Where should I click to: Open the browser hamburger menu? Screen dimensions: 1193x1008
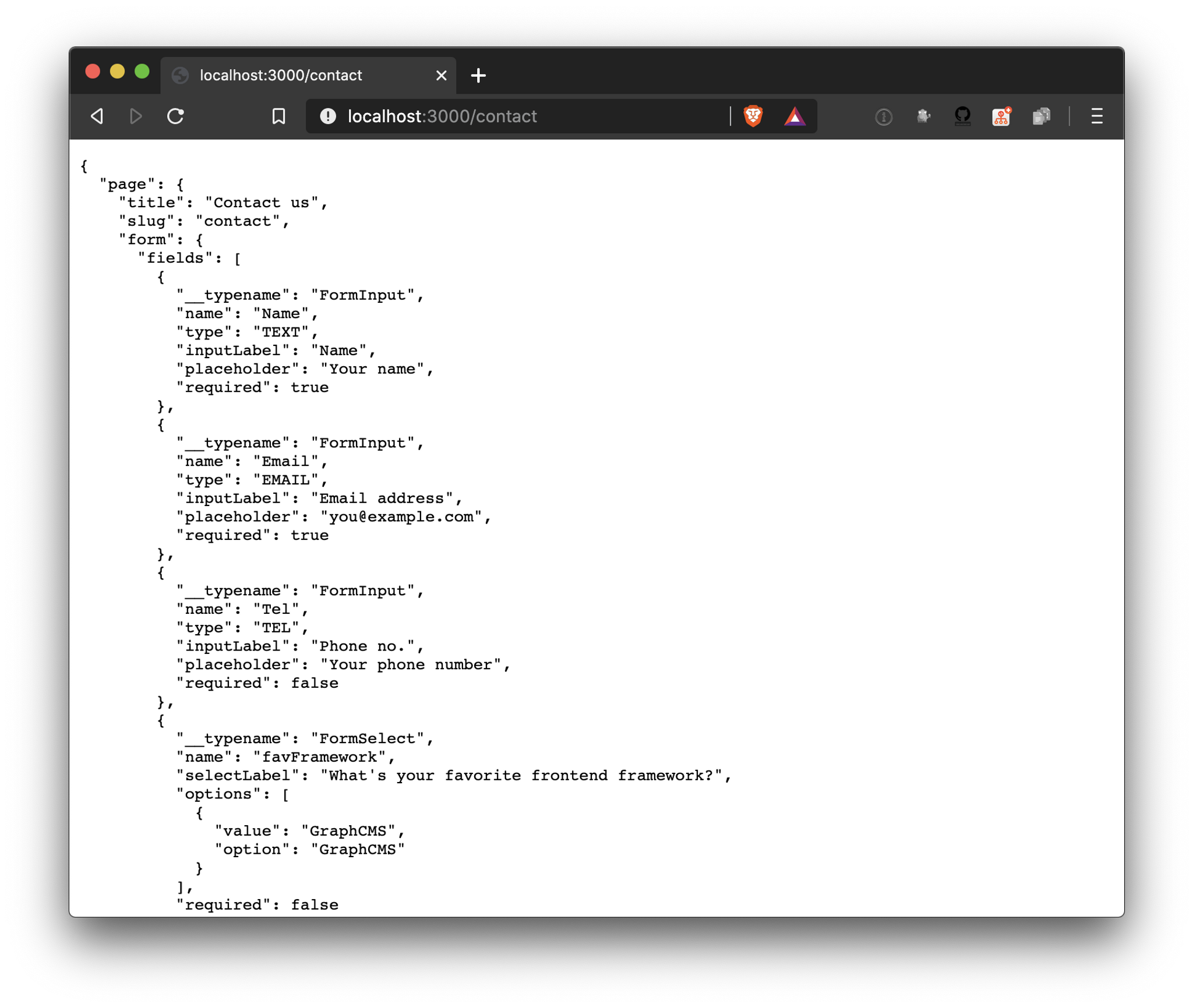(1097, 116)
